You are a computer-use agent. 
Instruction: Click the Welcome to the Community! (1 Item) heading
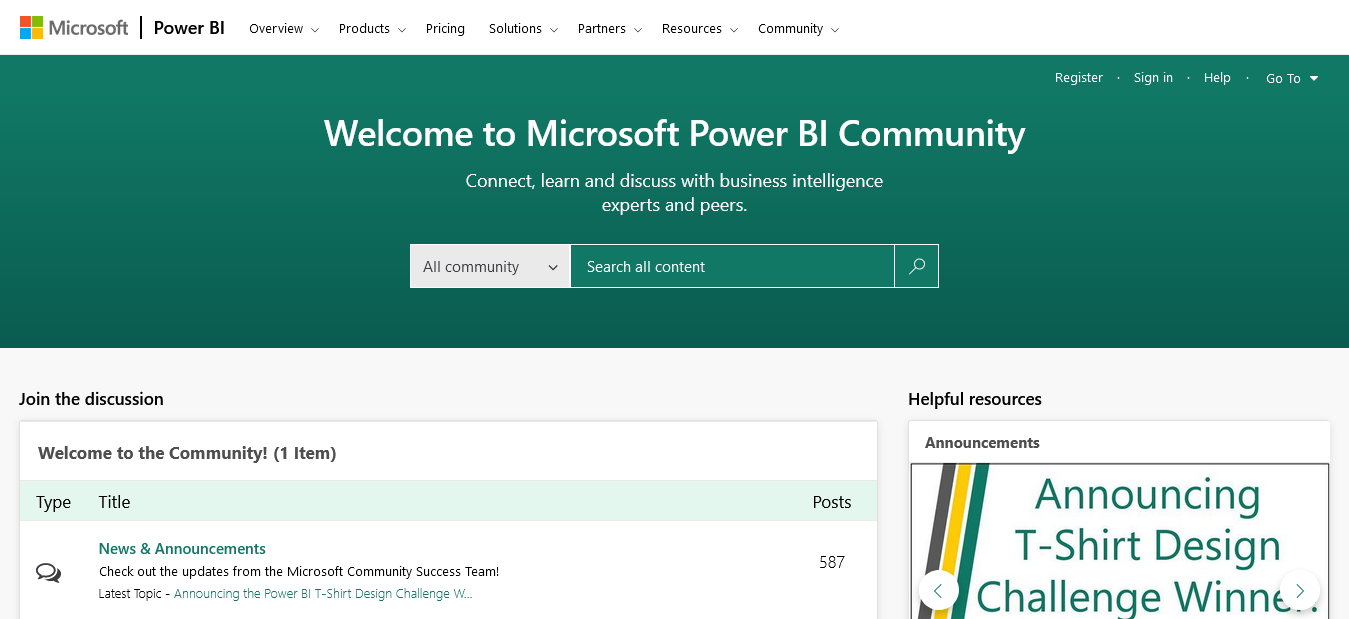point(187,453)
